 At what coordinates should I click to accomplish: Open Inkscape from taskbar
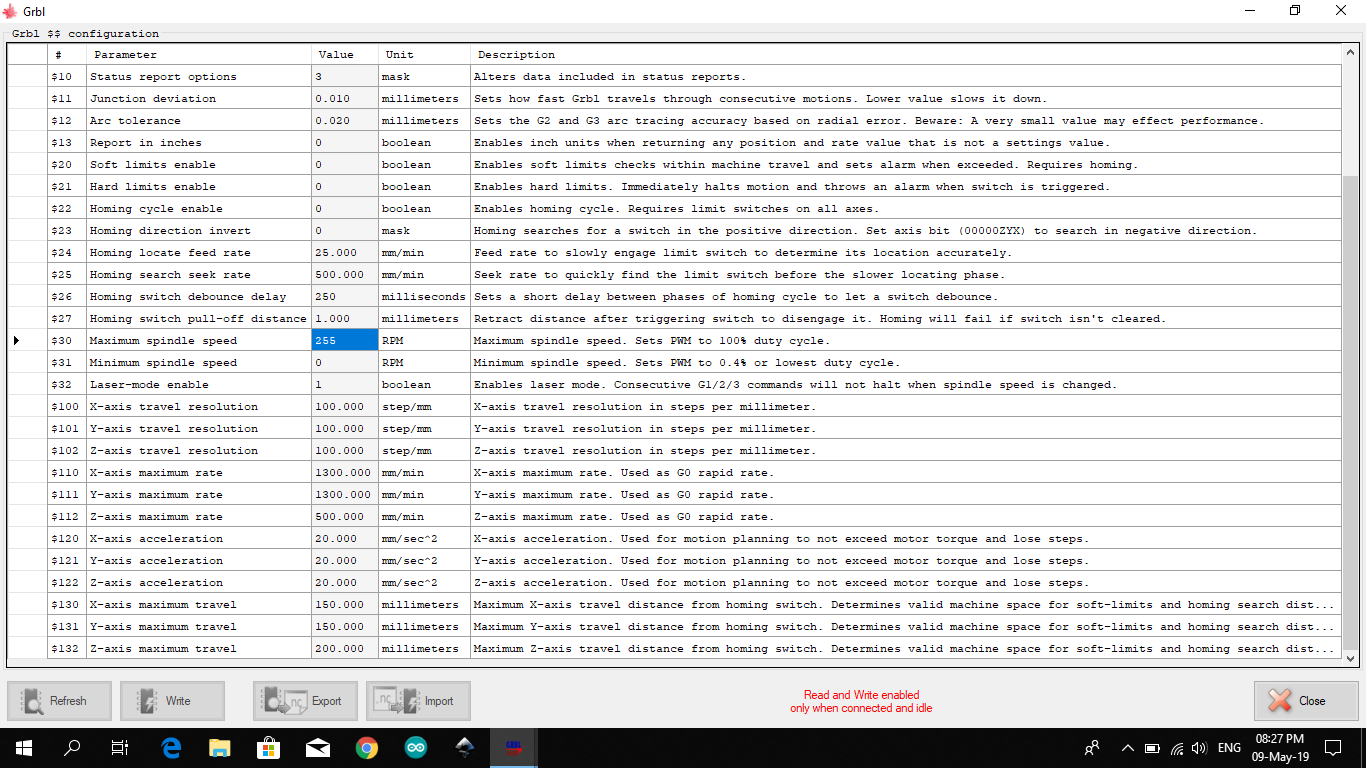(x=465, y=748)
